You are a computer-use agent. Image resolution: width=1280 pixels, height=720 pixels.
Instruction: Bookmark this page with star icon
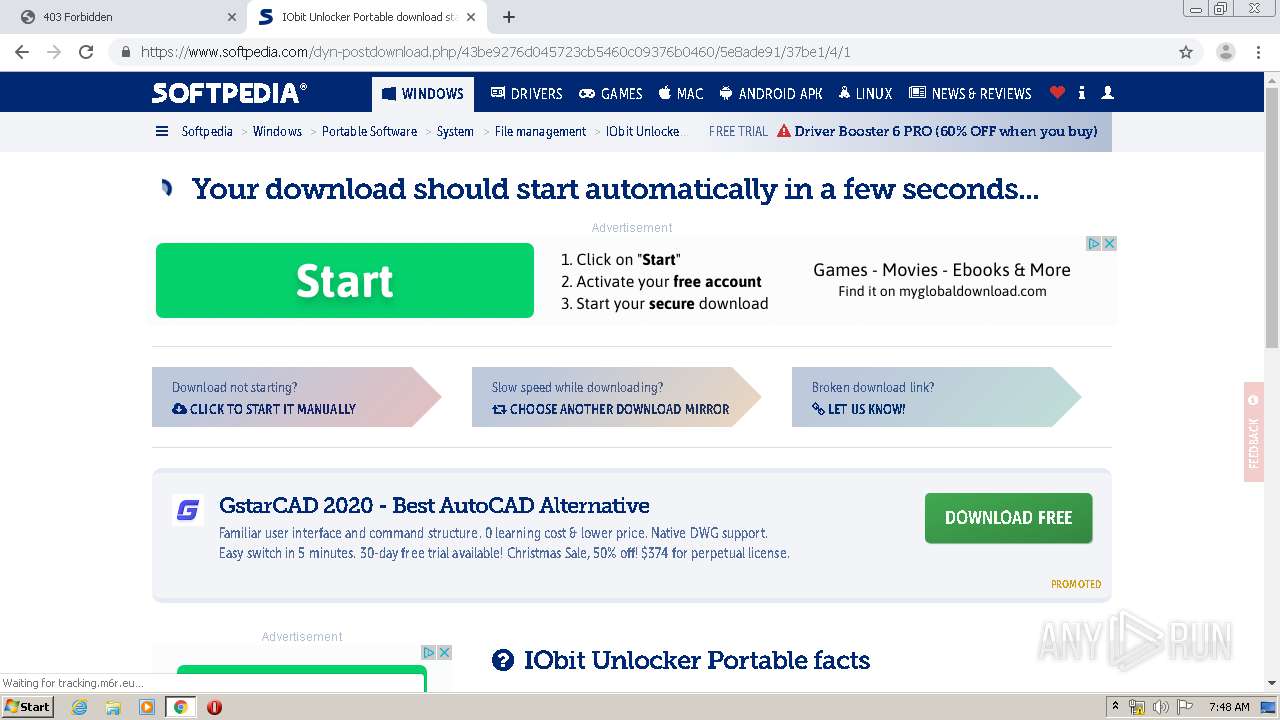point(1186,52)
